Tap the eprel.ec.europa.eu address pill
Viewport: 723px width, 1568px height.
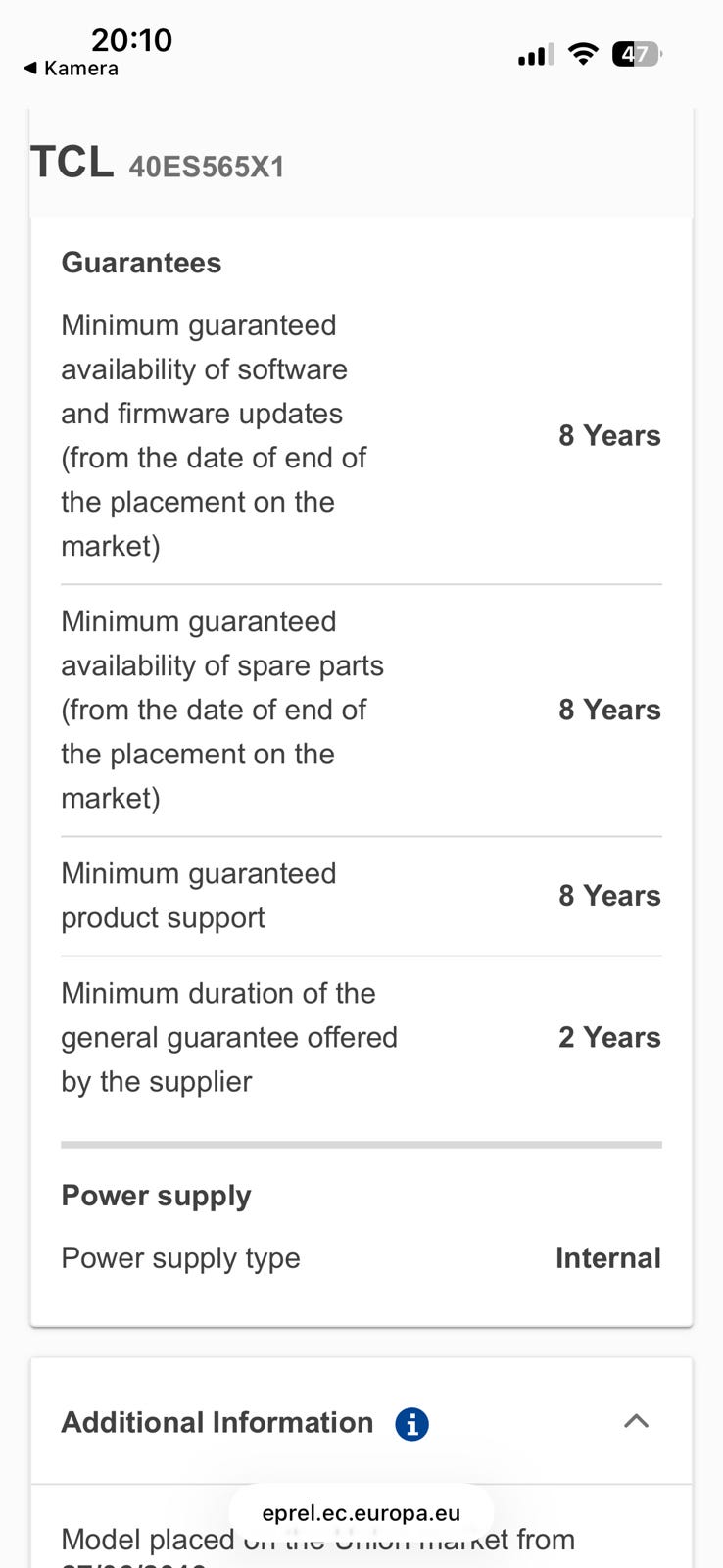click(361, 1513)
